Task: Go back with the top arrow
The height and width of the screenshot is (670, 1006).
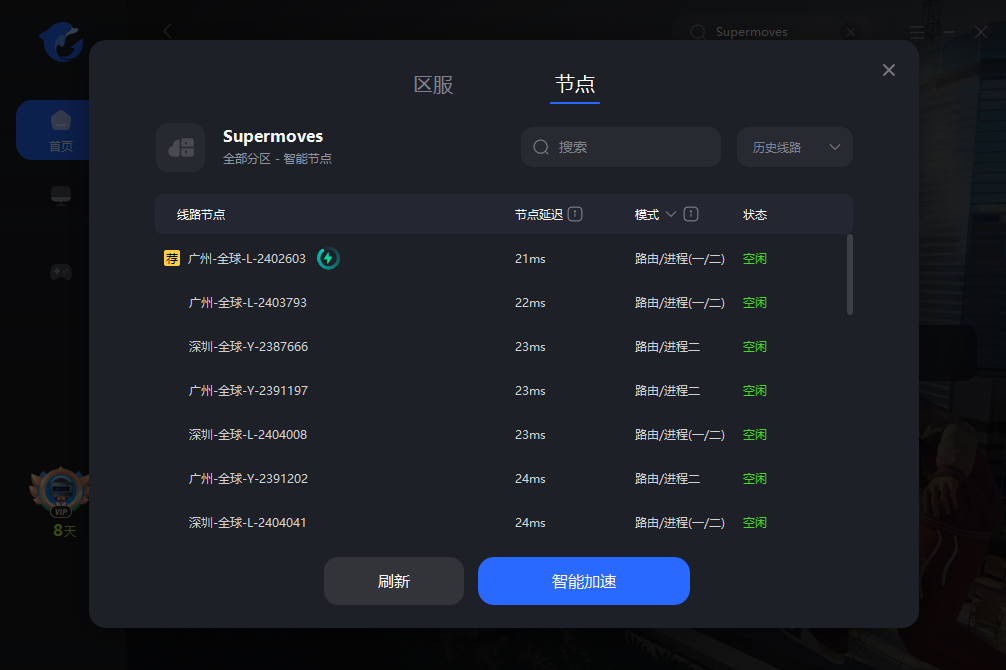Action: [167, 31]
